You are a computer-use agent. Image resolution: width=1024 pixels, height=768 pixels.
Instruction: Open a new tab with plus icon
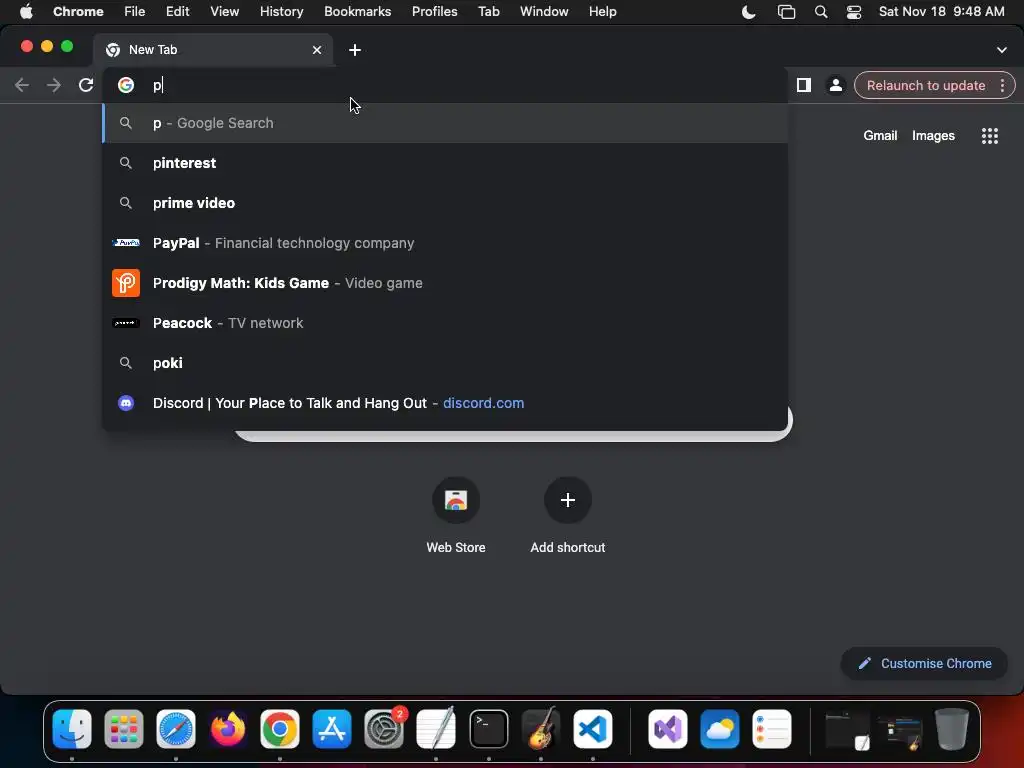355,50
